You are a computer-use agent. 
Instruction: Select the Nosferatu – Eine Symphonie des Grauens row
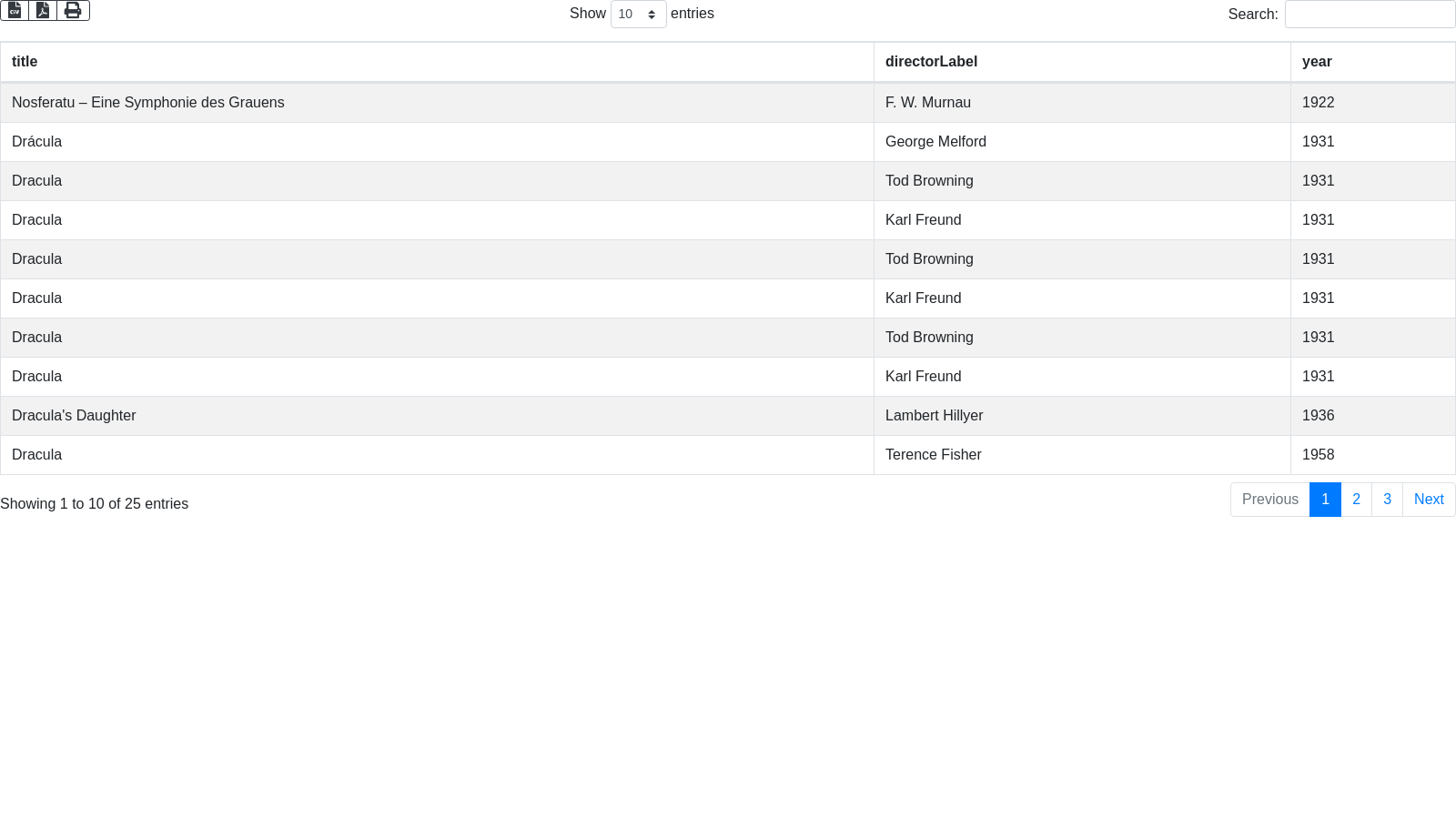click(x=148, y=103)
